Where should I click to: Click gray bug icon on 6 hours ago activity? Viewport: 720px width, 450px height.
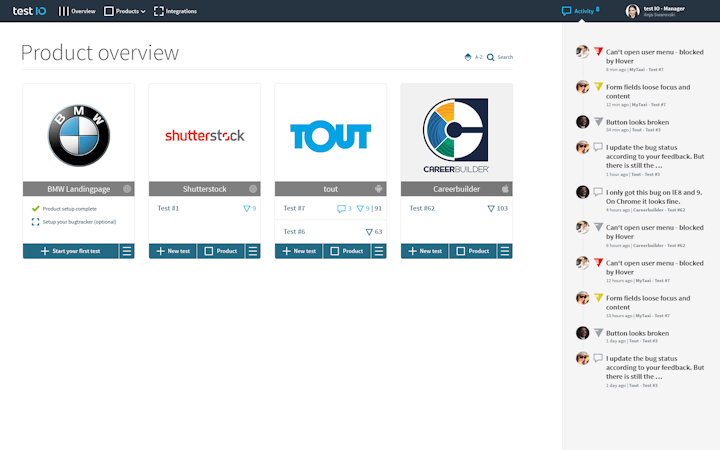pyautogui.click(x=598, y=227)
